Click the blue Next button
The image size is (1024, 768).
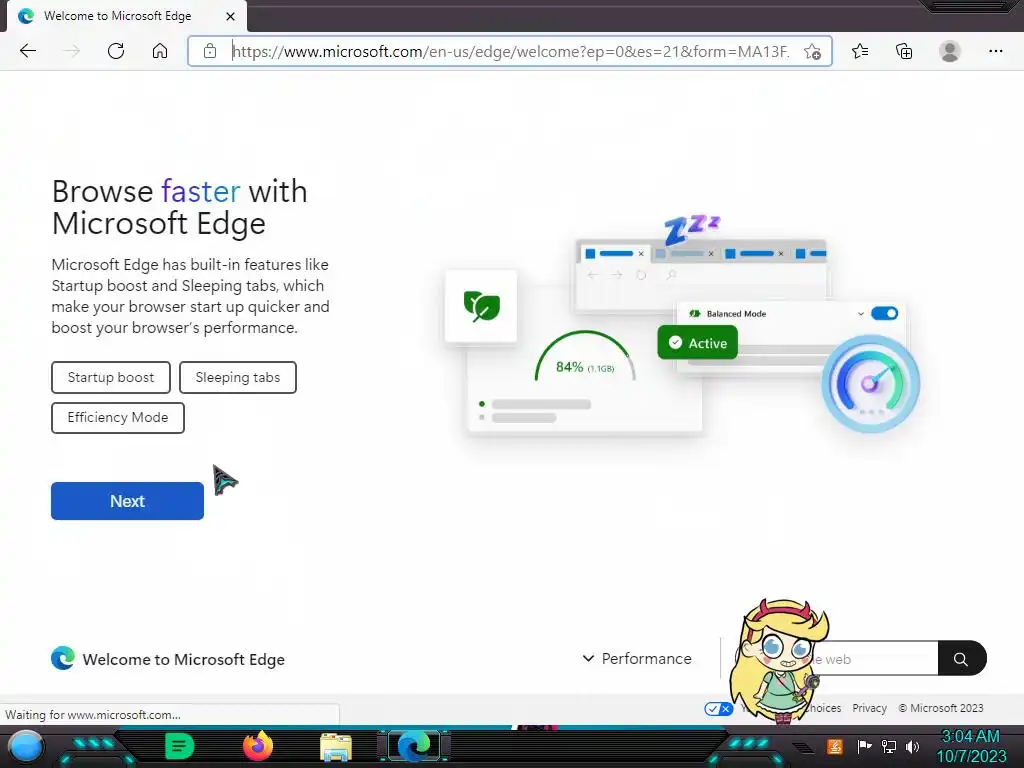(x=127, y=501)
